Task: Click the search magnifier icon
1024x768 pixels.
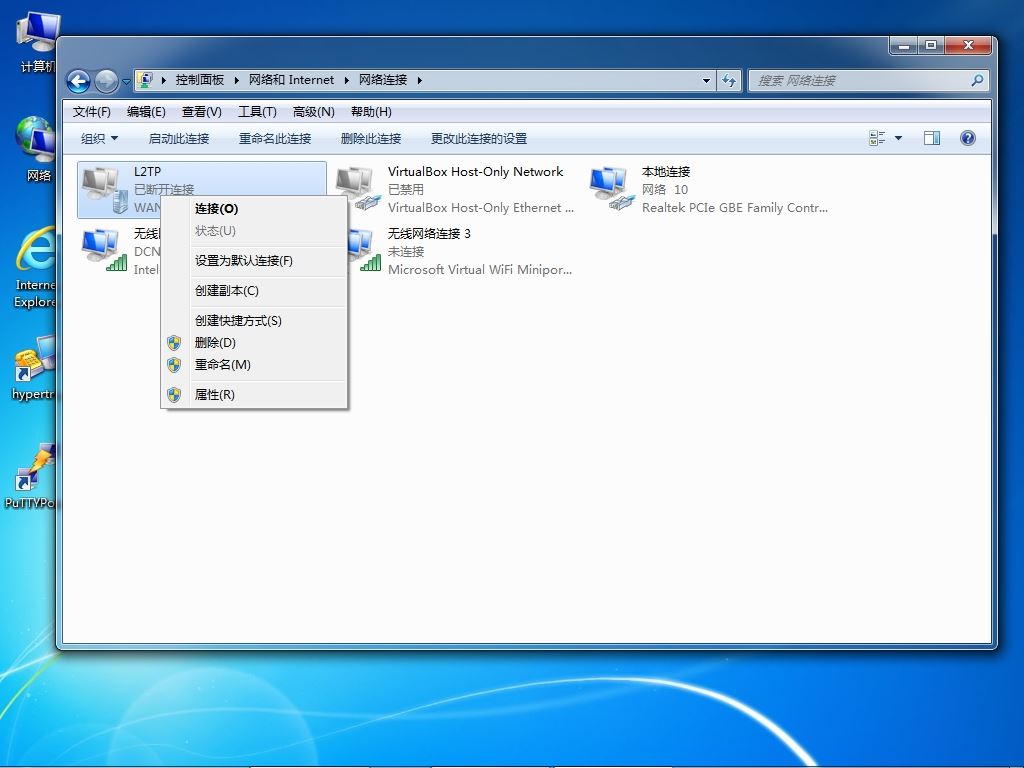Action: point(977,80)
